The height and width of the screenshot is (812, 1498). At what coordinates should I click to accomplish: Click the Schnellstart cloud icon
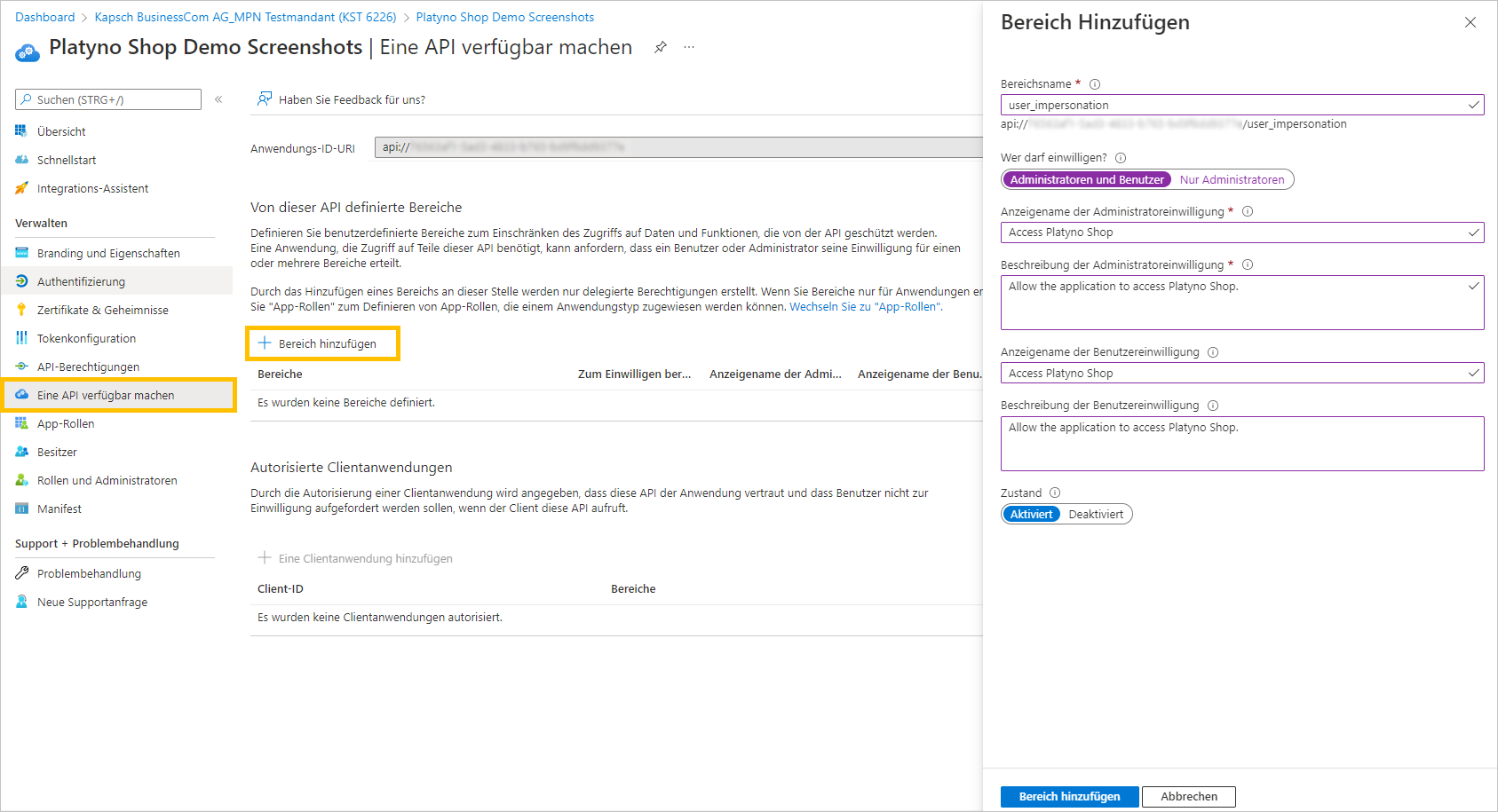(x=21, y=160)
